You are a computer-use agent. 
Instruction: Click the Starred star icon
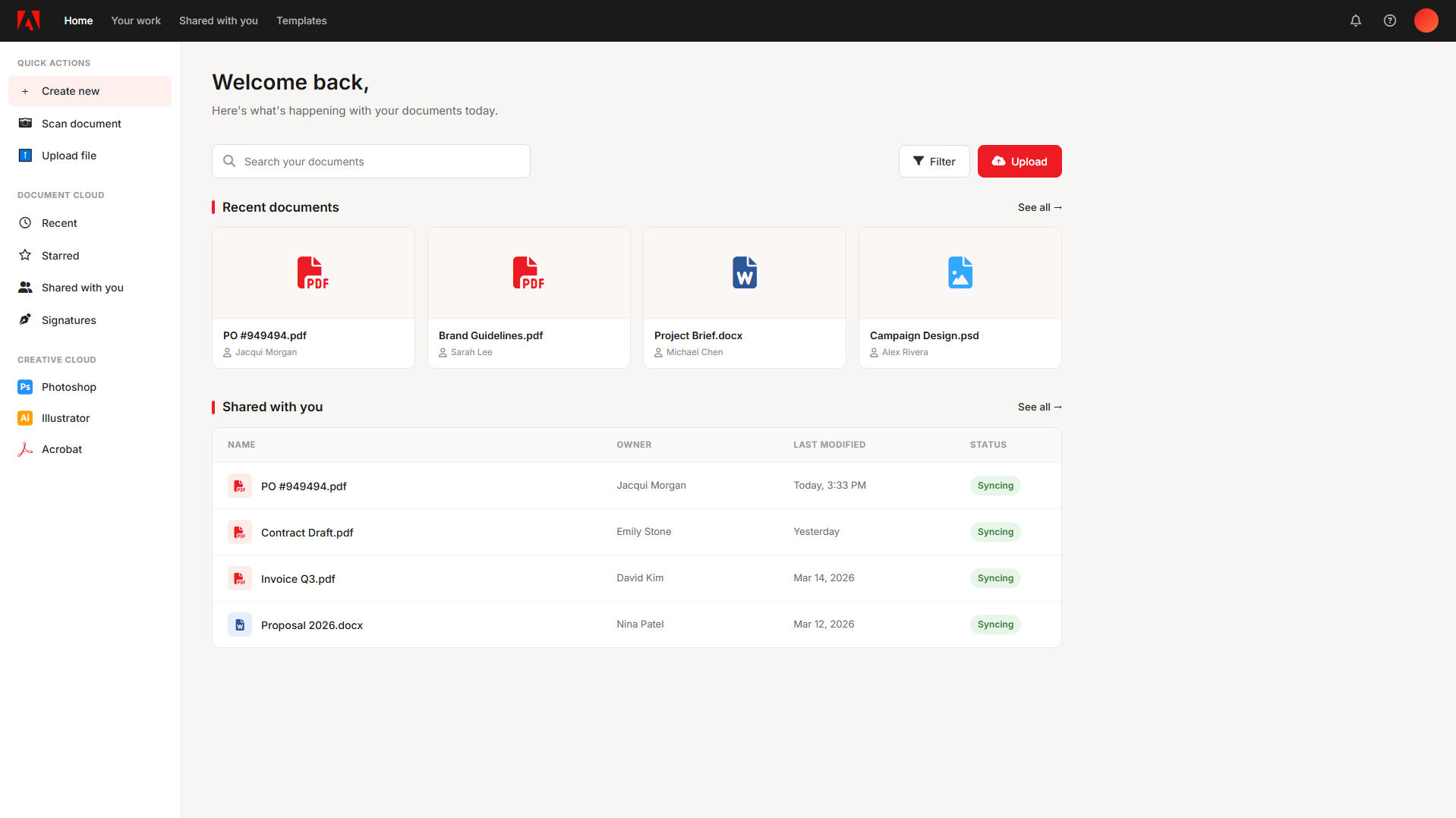coord(25,255)
